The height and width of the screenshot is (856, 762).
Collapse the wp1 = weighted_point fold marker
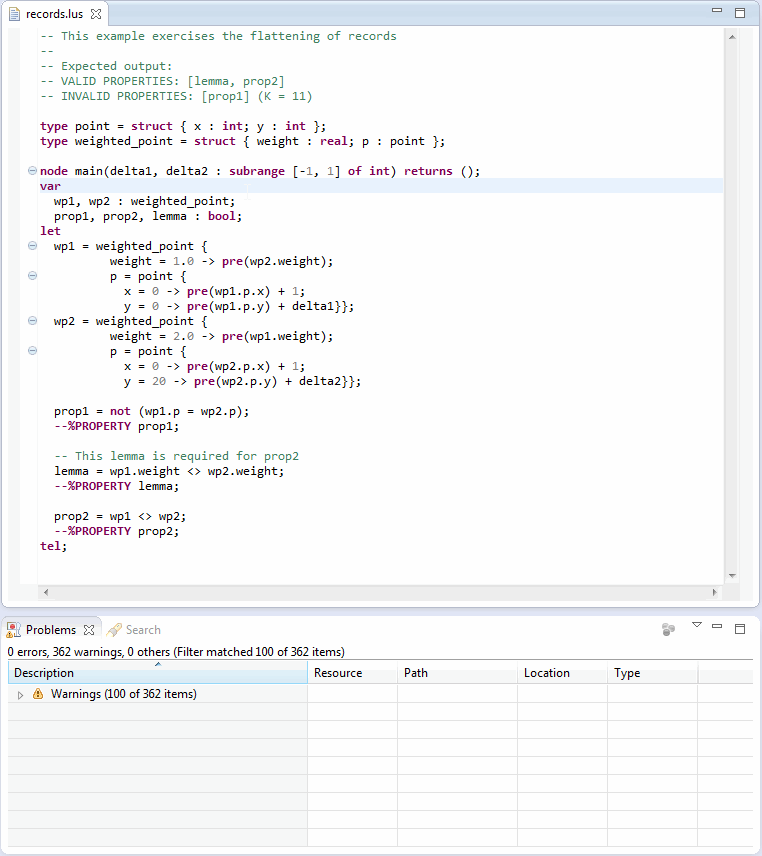[x=32, y=246]
